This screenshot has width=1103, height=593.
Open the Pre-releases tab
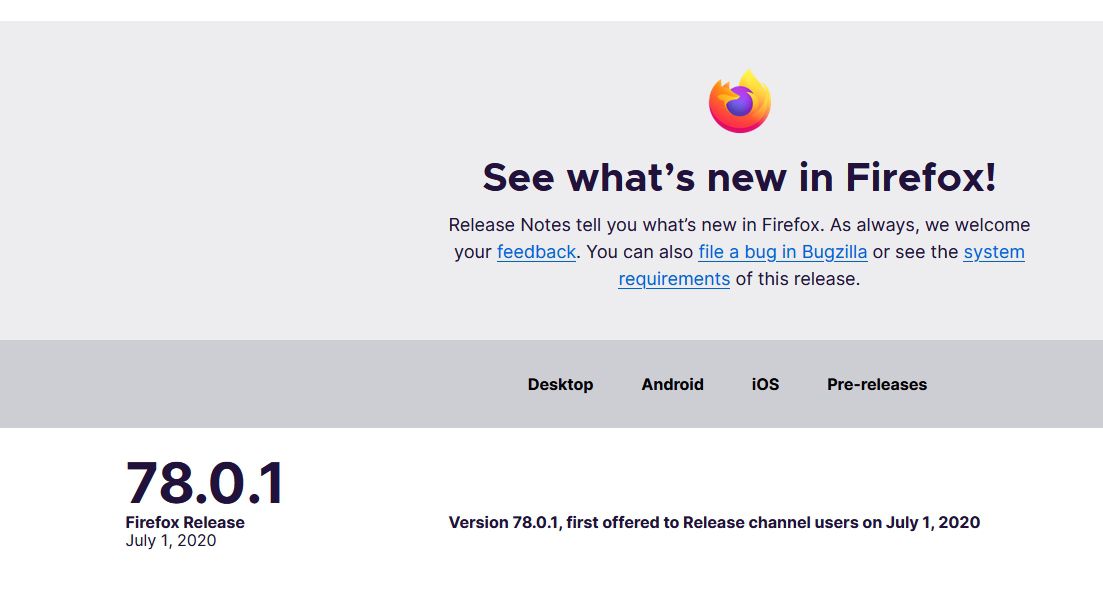pos(876,384)
